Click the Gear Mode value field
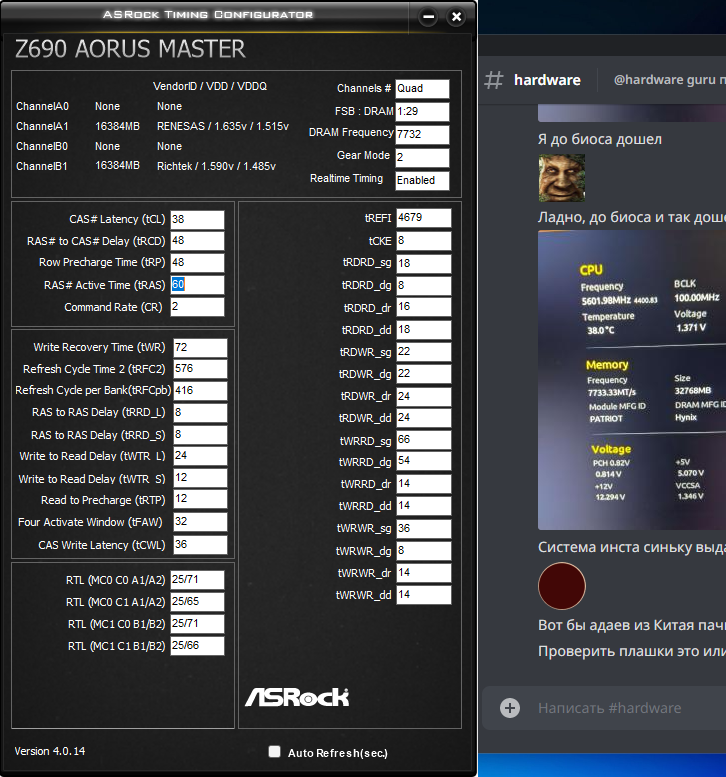 pos(422,158)
